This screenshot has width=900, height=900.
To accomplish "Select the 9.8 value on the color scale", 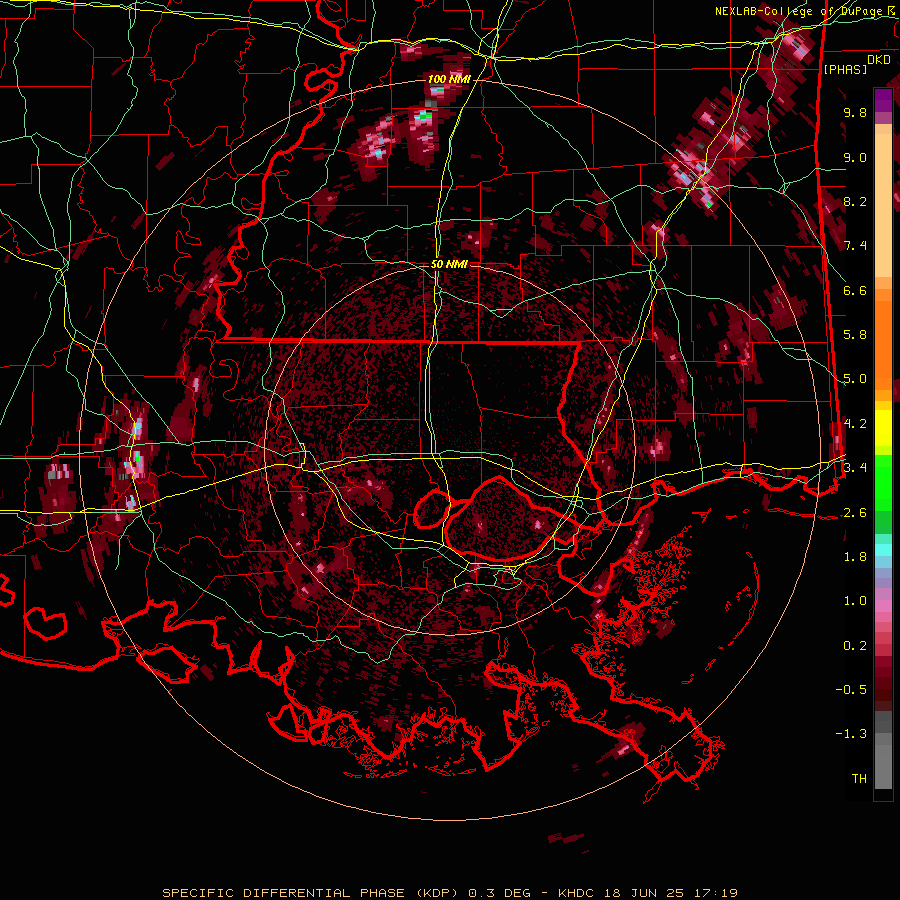I will (x=855, y=113).
